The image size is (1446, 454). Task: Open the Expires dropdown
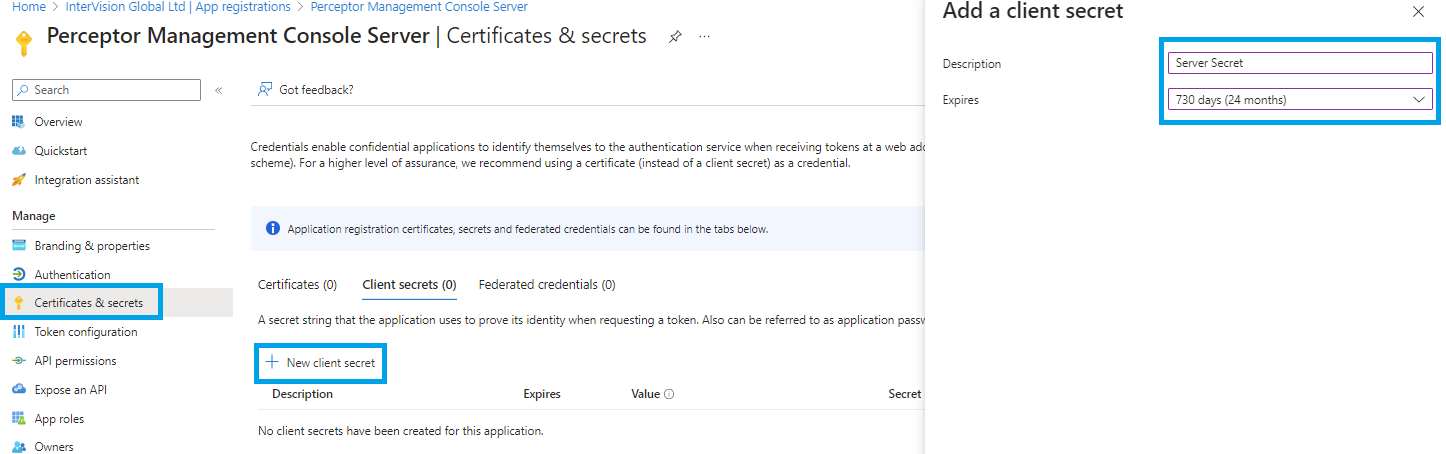pyautogui.click(x=1300, y=100)
